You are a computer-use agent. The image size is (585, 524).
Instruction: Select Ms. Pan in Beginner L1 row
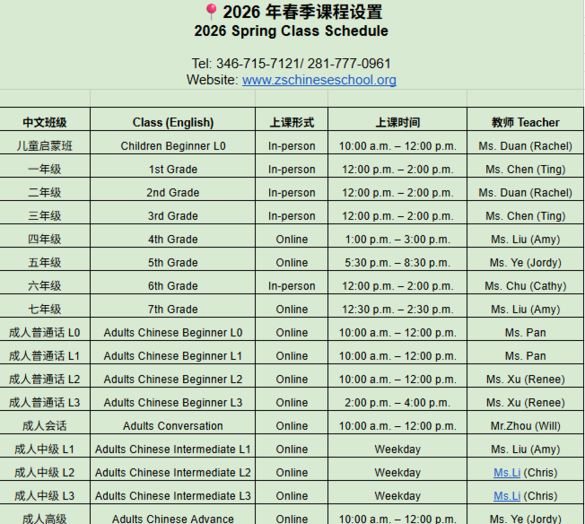[525, 353]
